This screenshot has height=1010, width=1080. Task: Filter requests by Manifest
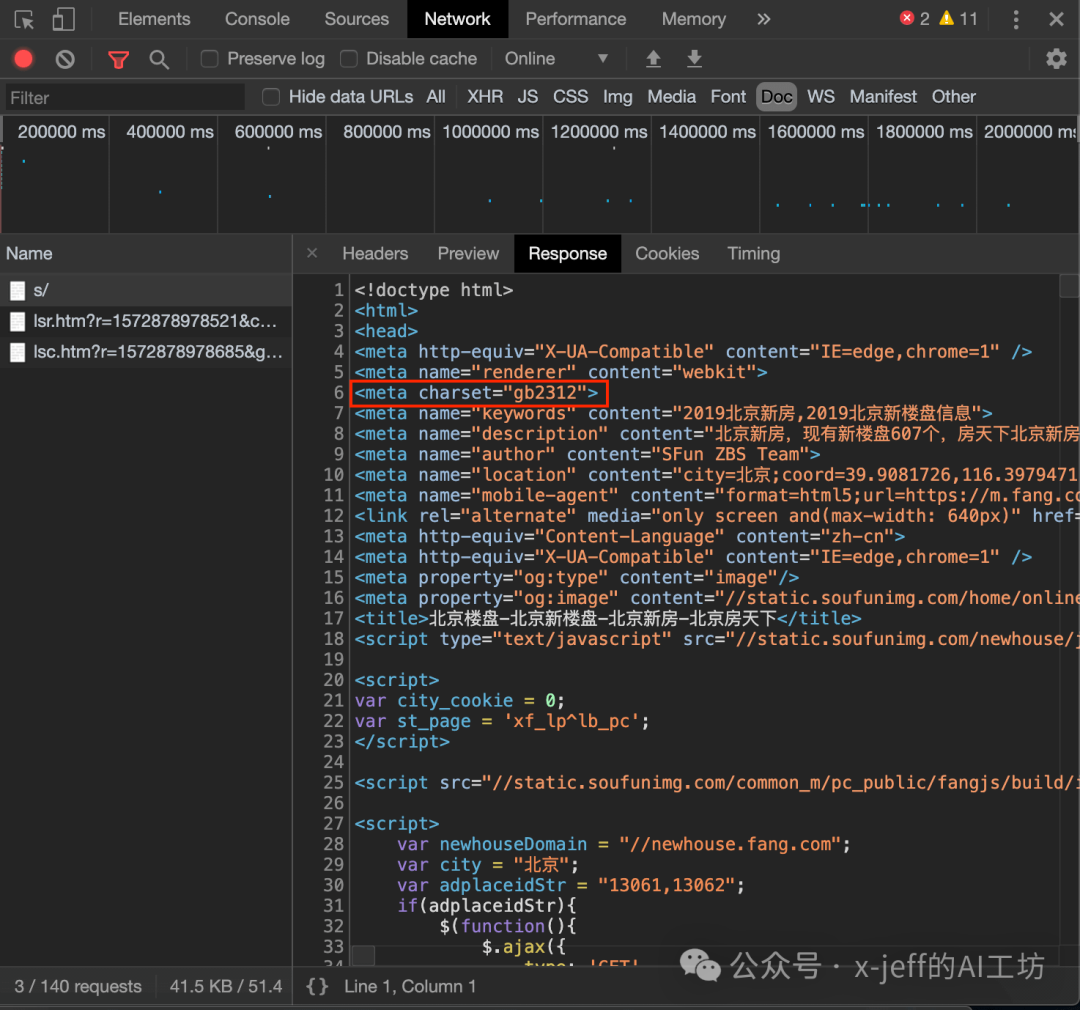883,97
